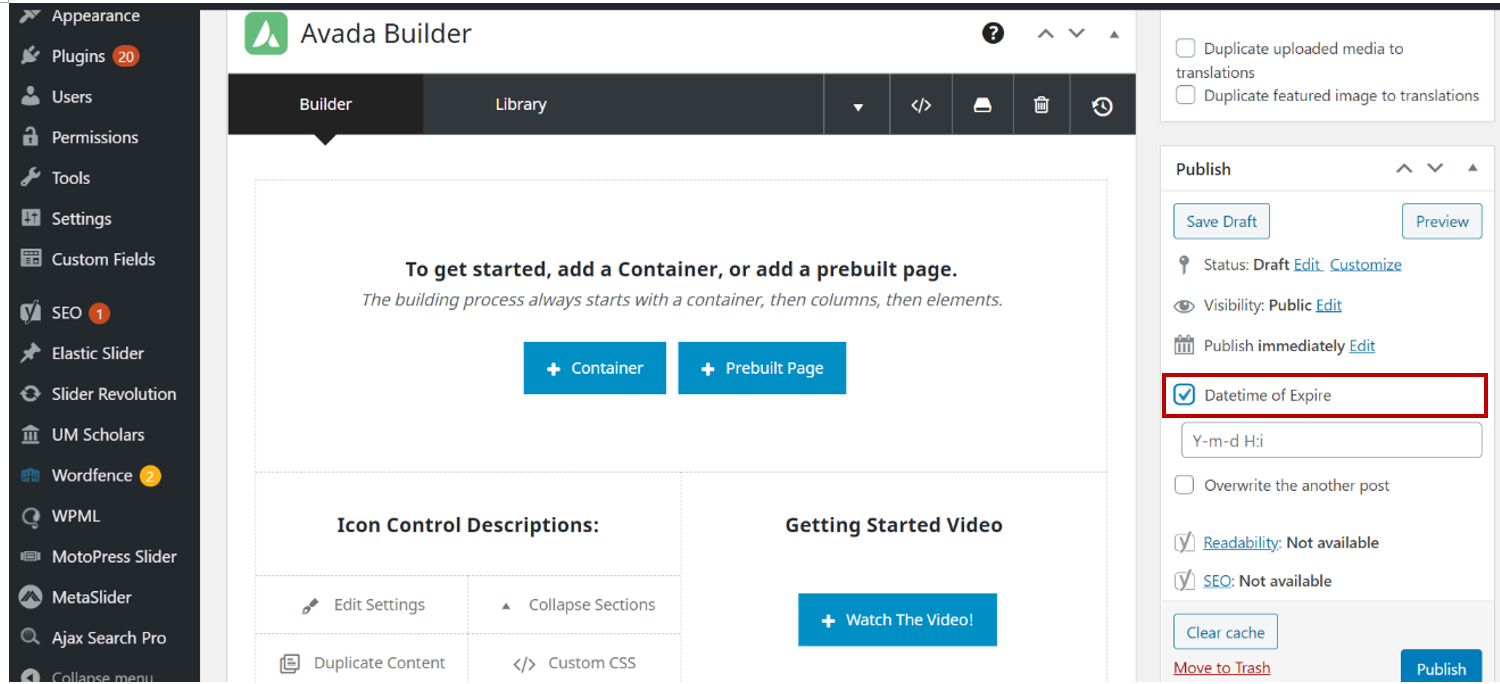This screenshot has height=684, width=1500.
Task: Click the Wordfence 2 notification badge
Action: tap(150, 476)
